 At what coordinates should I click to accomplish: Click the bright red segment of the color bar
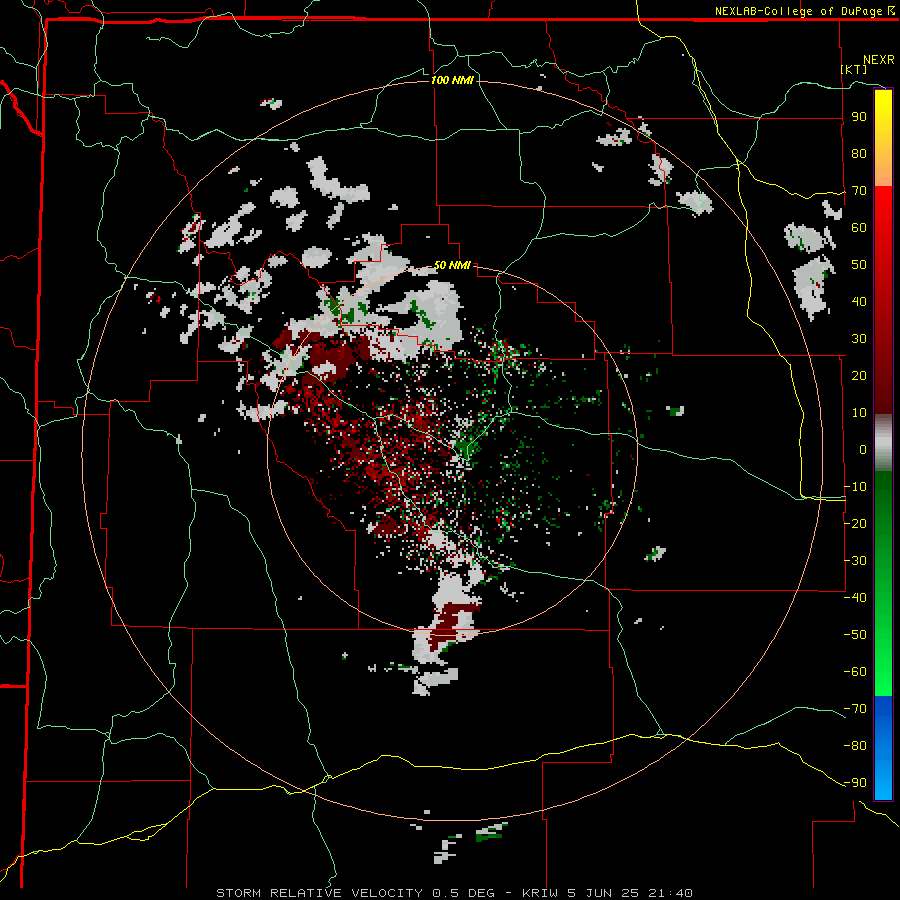pyautogui.click(x=883, y=241)
